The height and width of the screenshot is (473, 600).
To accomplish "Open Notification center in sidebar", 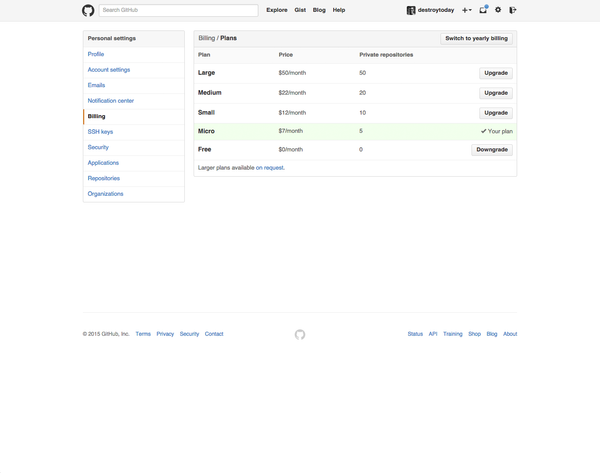I will point(111,101).
